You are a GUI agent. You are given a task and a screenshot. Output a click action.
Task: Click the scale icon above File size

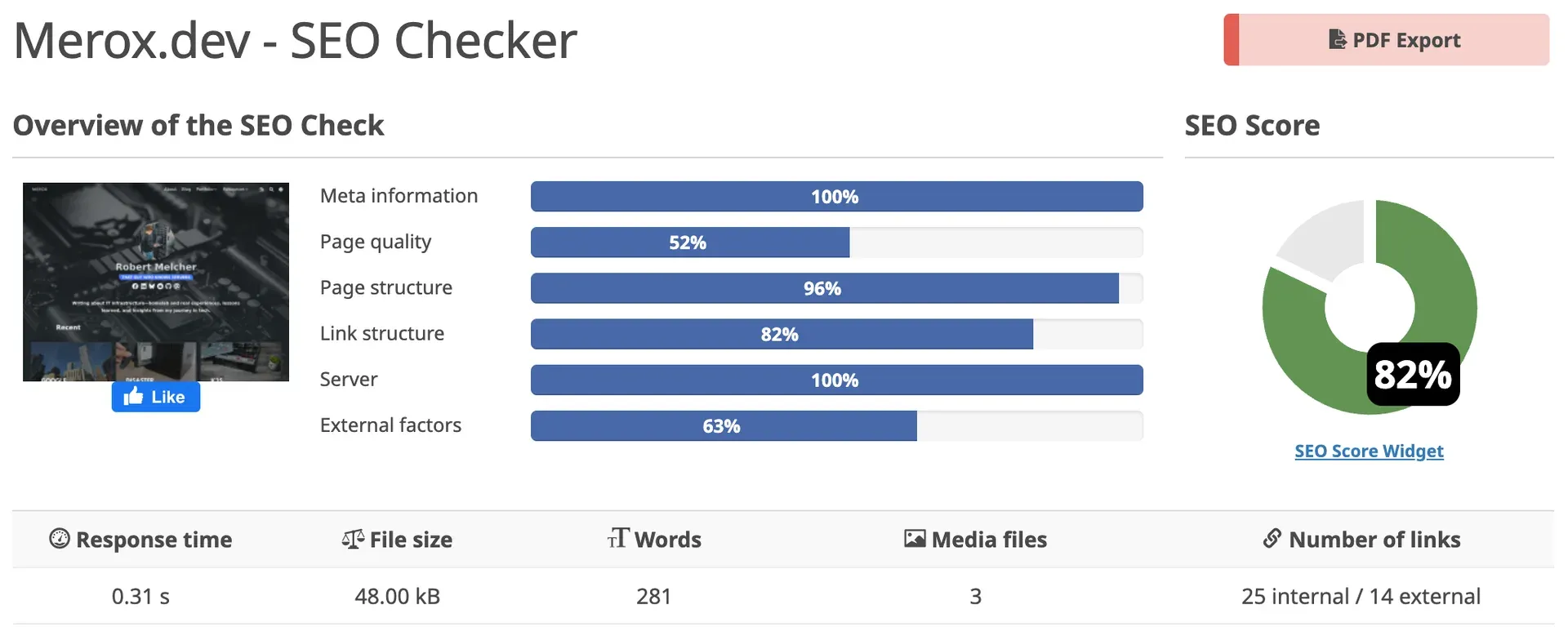[x=351, y=539]
